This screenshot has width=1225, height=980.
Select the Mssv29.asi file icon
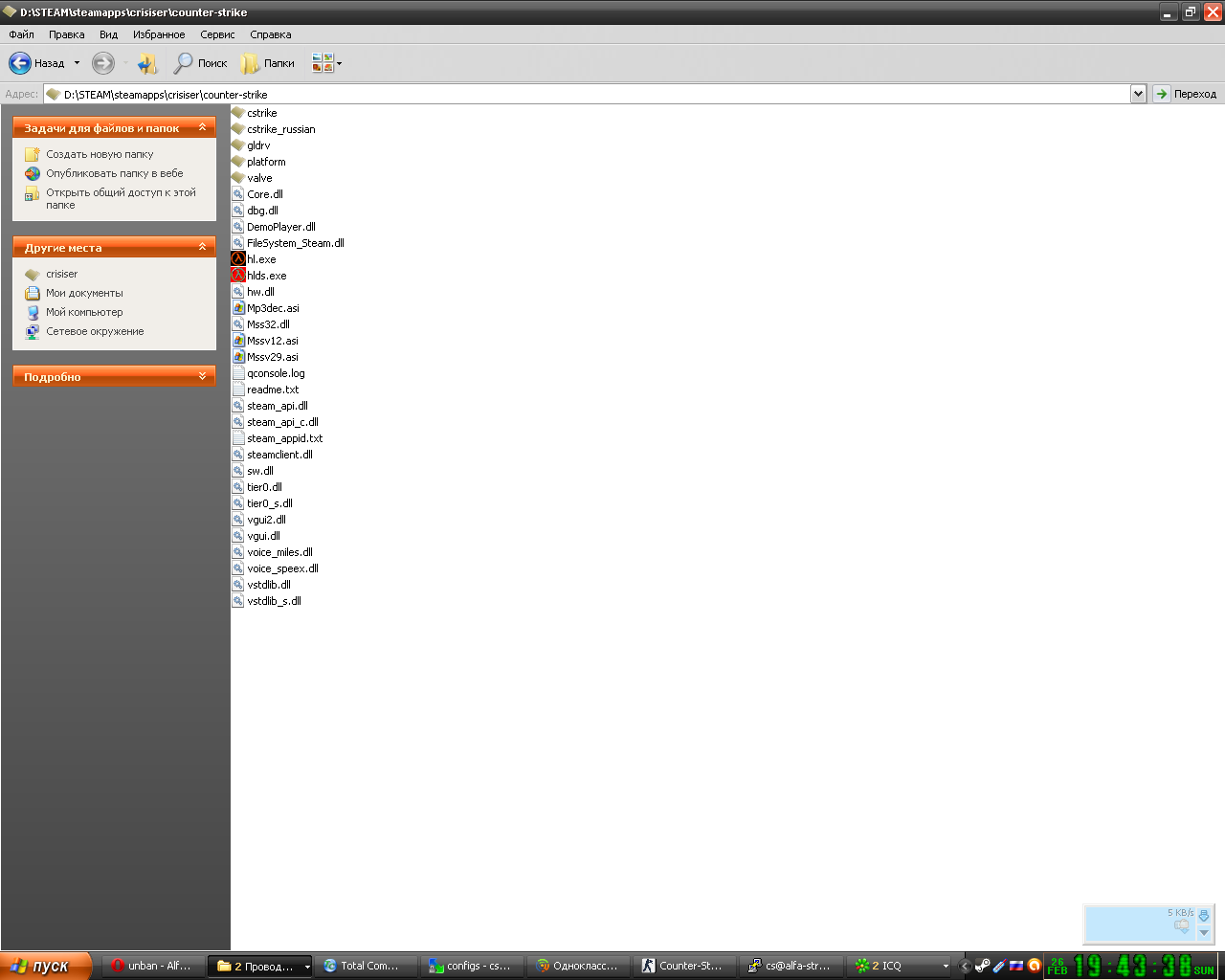238,356
